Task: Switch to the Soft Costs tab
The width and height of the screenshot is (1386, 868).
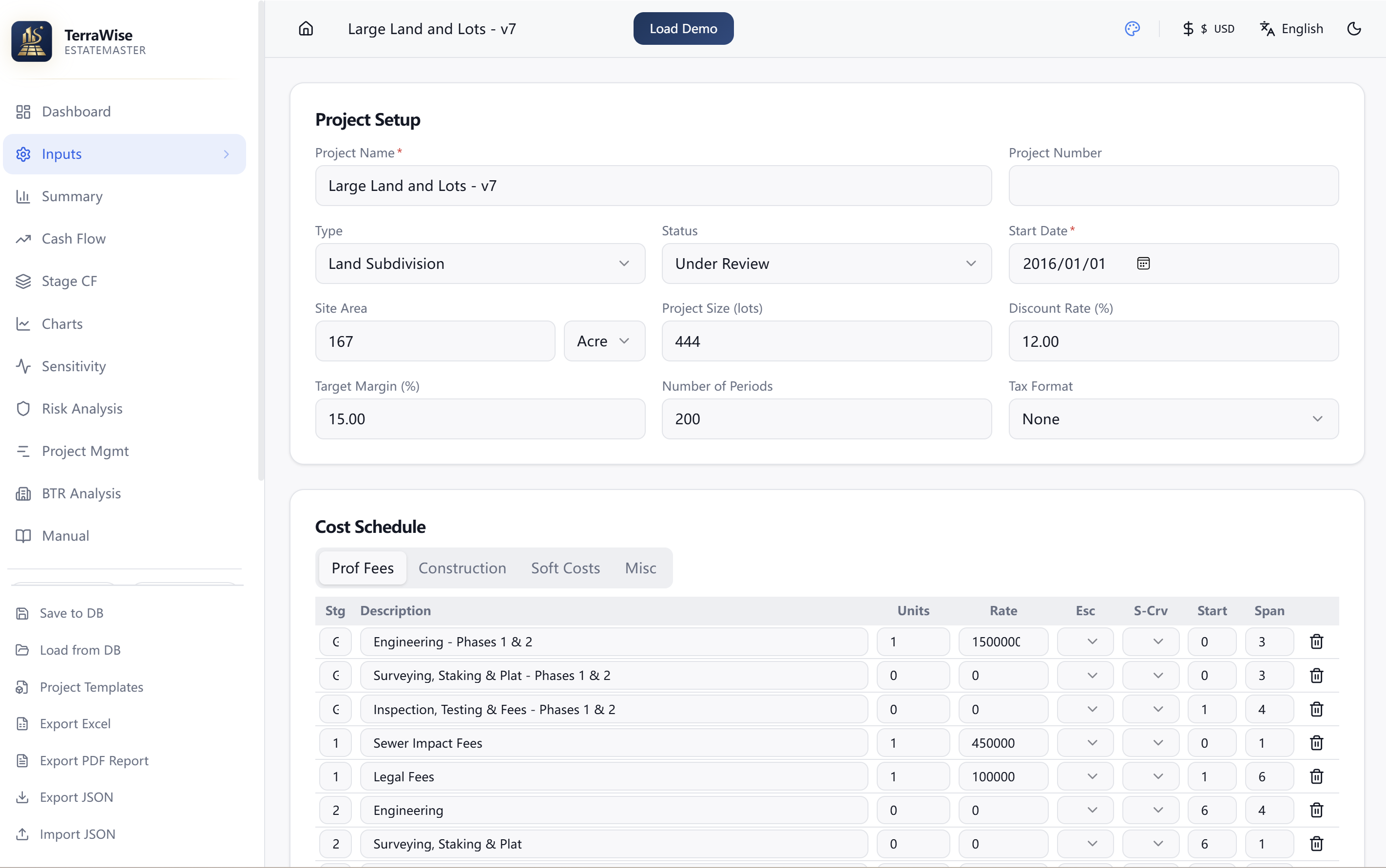Action: point(565,568)
